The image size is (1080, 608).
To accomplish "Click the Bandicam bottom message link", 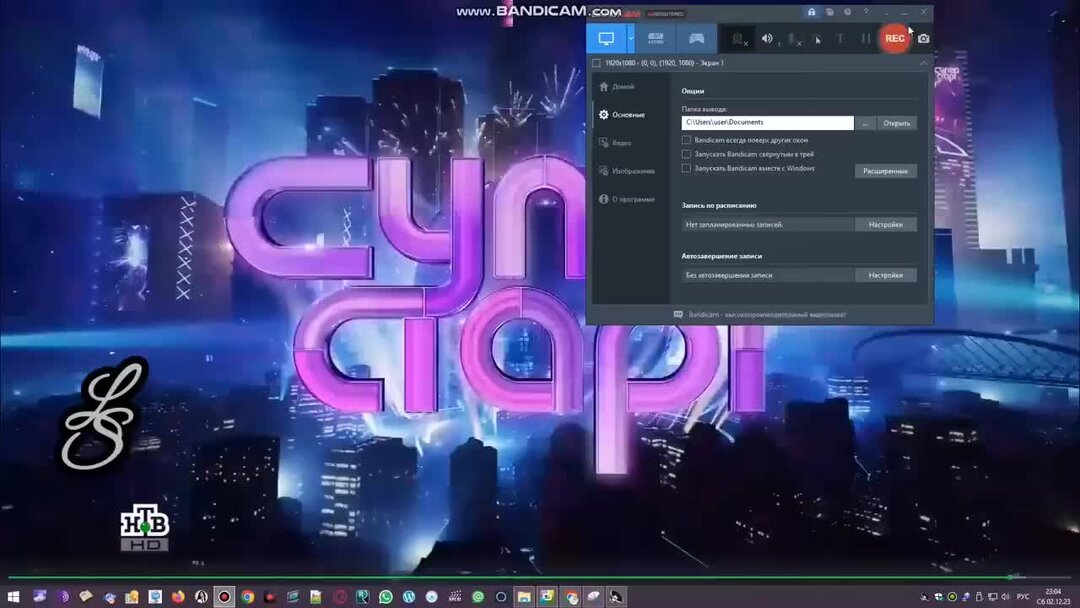I will pos(760,315).
